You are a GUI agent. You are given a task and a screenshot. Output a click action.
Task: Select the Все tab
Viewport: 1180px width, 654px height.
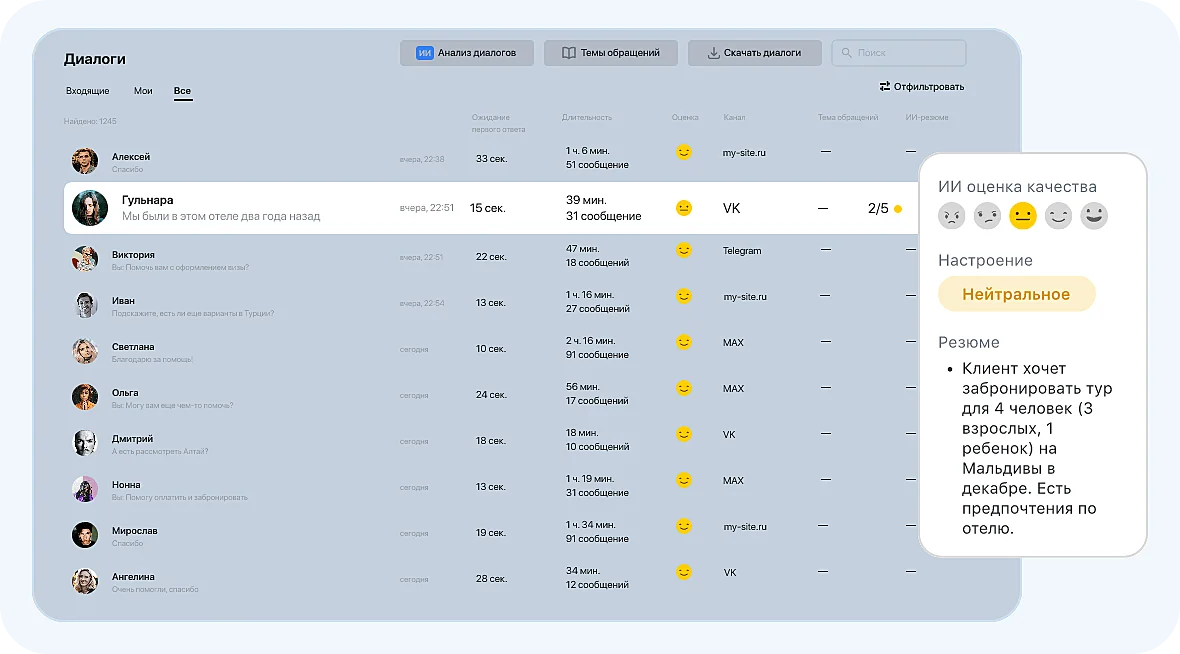tap(182, 91)
